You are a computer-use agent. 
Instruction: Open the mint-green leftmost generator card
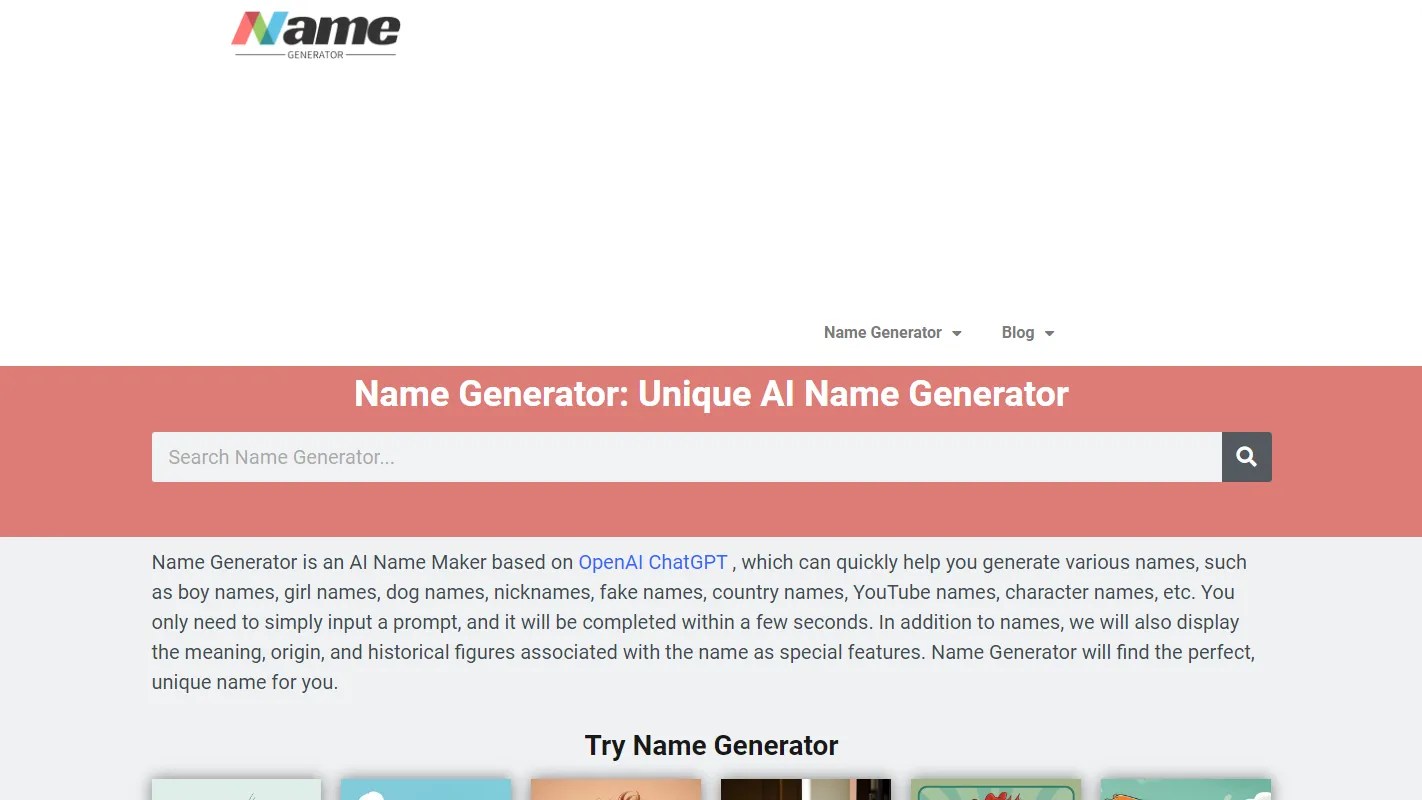click(236, 792)
